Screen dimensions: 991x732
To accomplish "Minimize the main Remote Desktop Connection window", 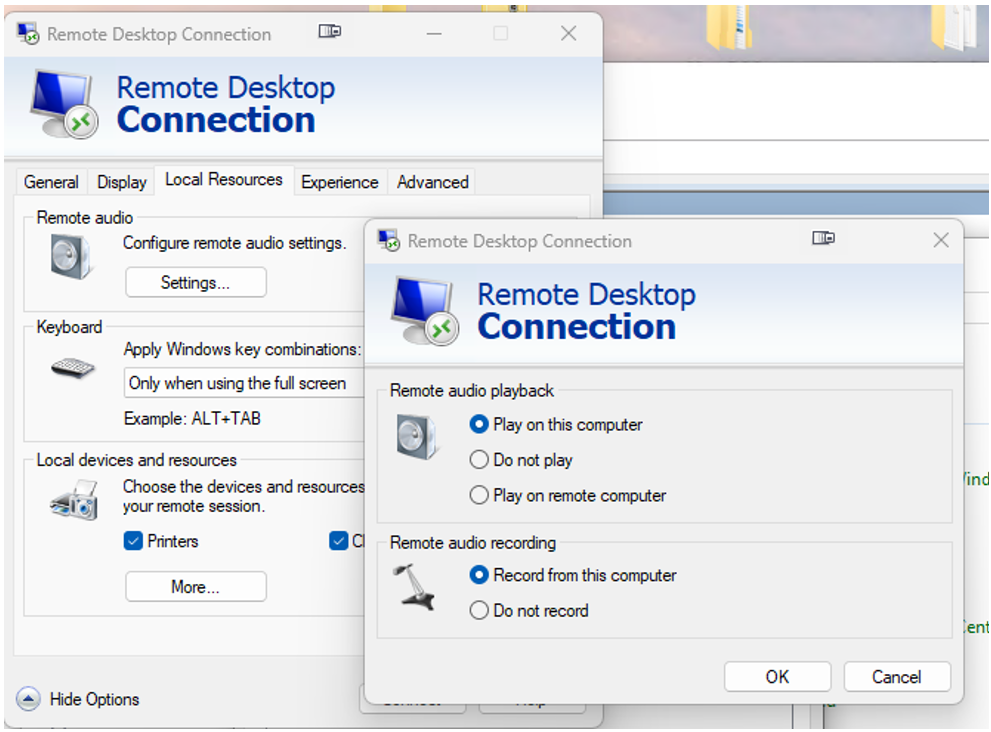I will click(x=434, y=34).
